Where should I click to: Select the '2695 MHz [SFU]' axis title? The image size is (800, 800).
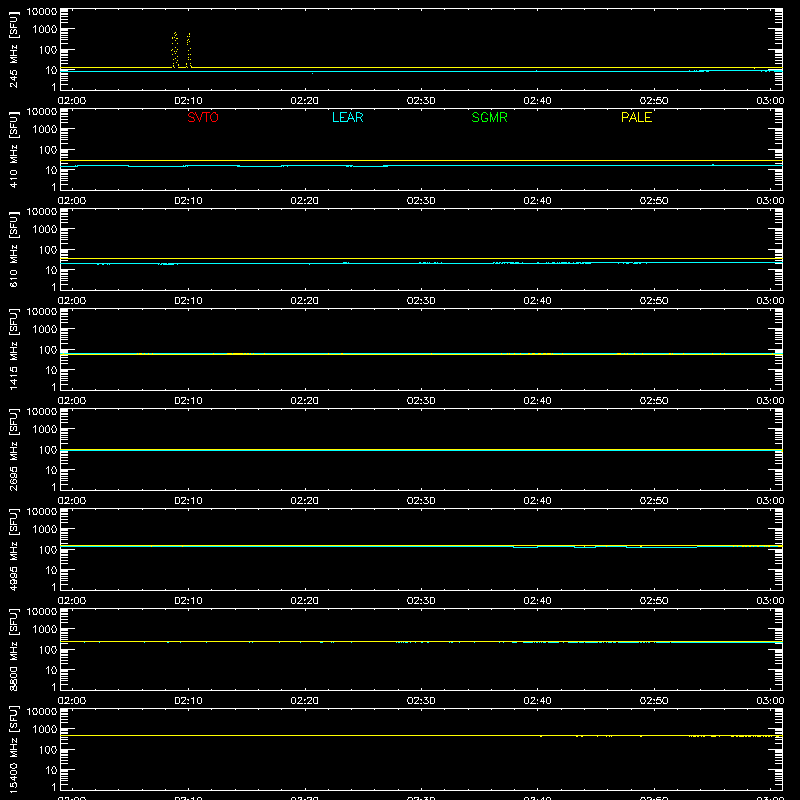coord(13,449)
